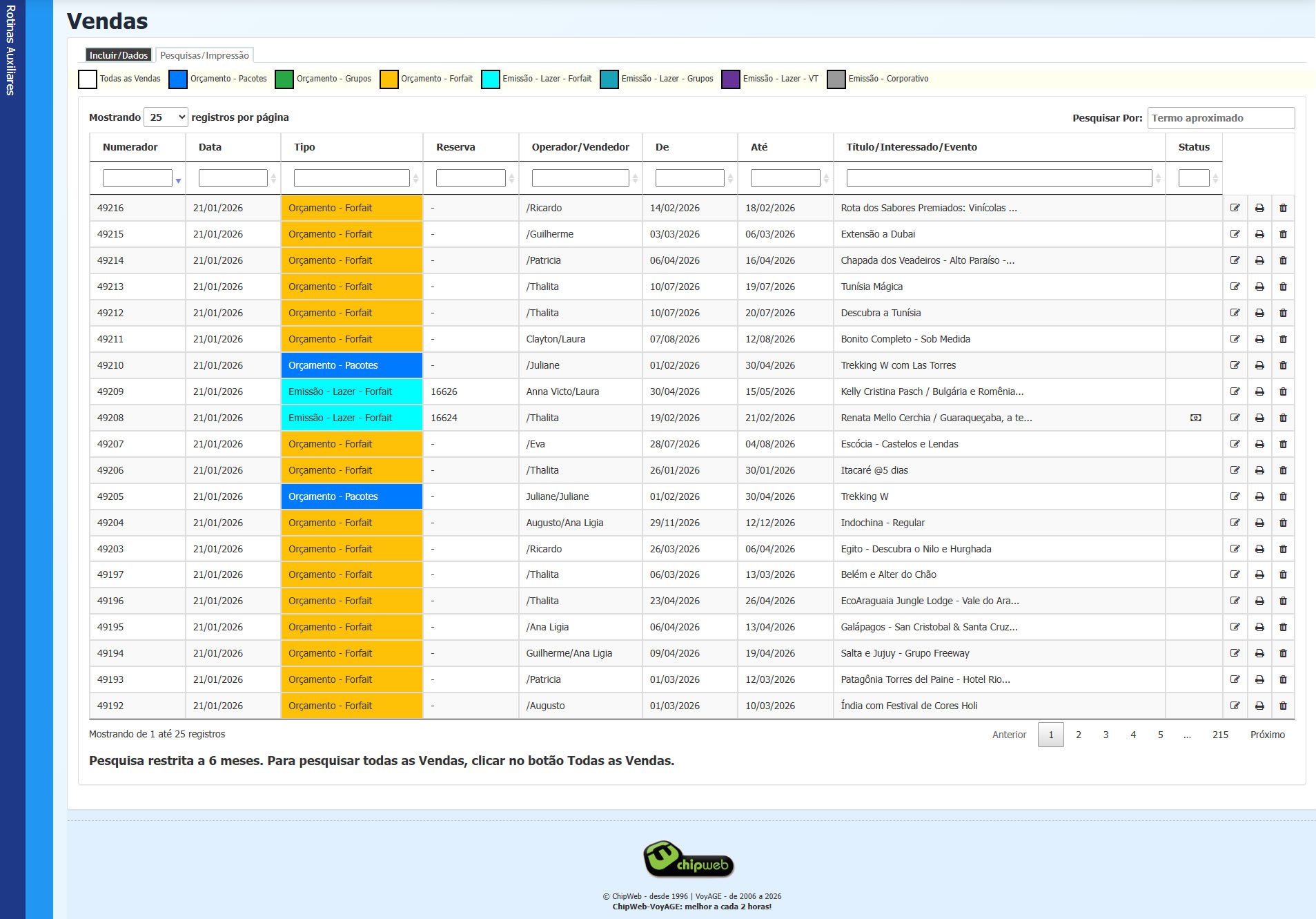Edit the Bonito Completo sale record
This screenshot has height=919, width=1316.
1235,339
